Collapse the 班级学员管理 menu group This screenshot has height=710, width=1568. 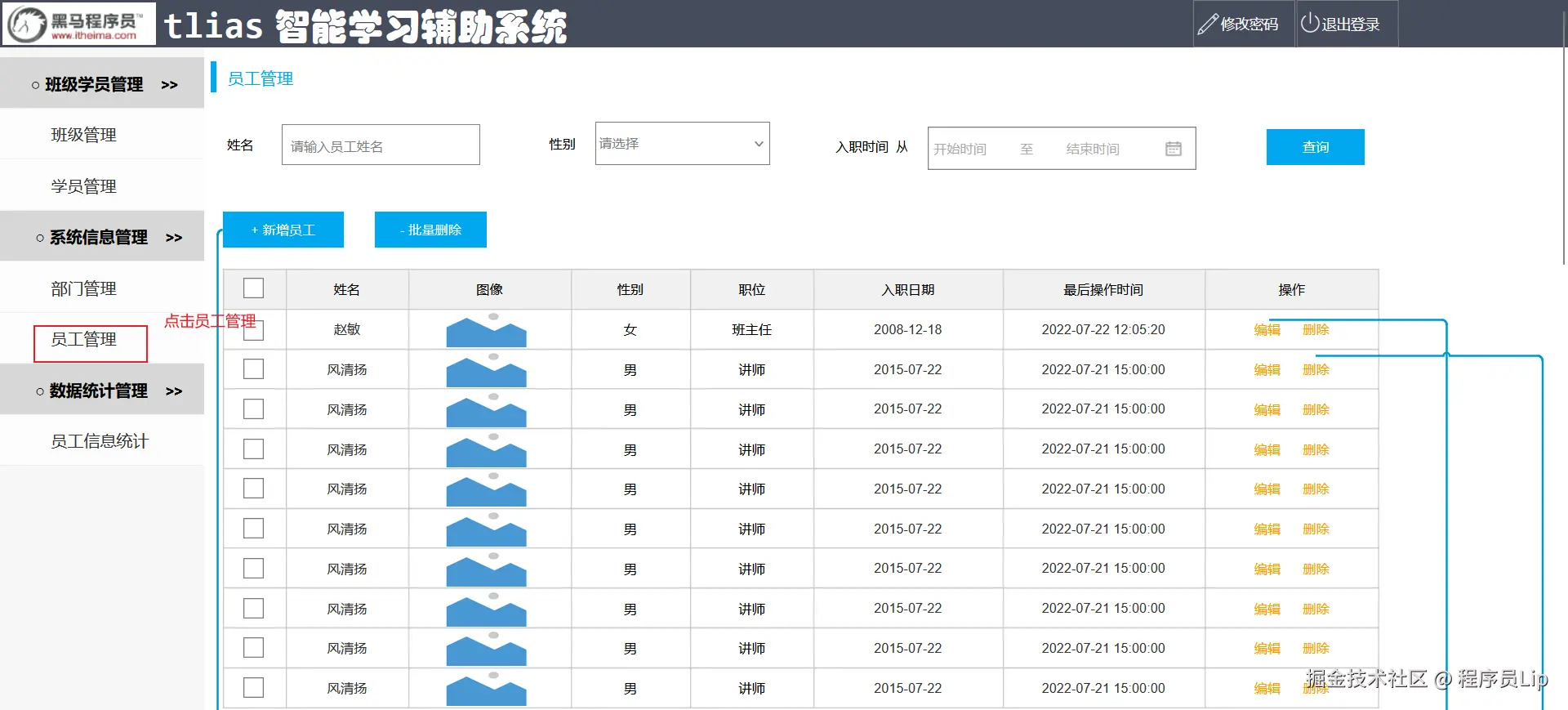pyautogui.click(x=102, y=83)
